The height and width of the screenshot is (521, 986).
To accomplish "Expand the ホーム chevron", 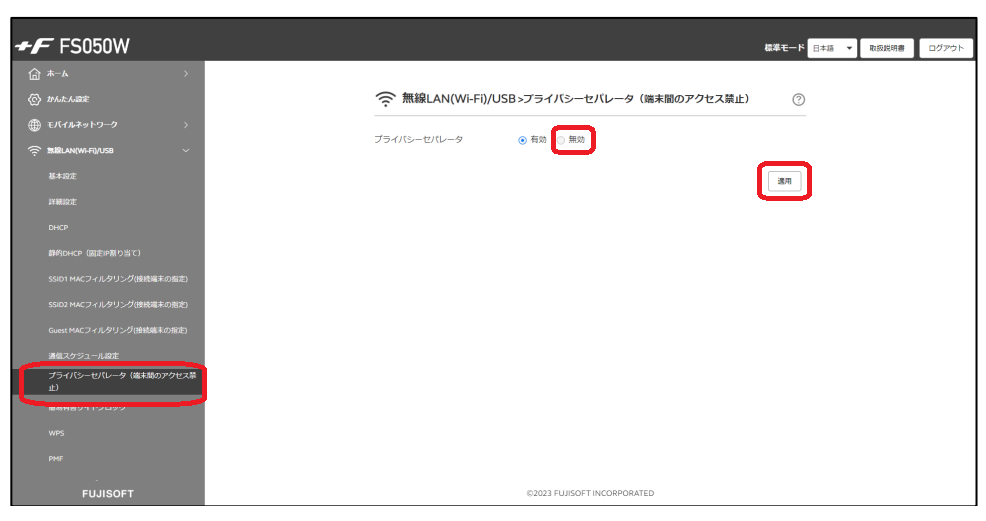I will [186, 74].
